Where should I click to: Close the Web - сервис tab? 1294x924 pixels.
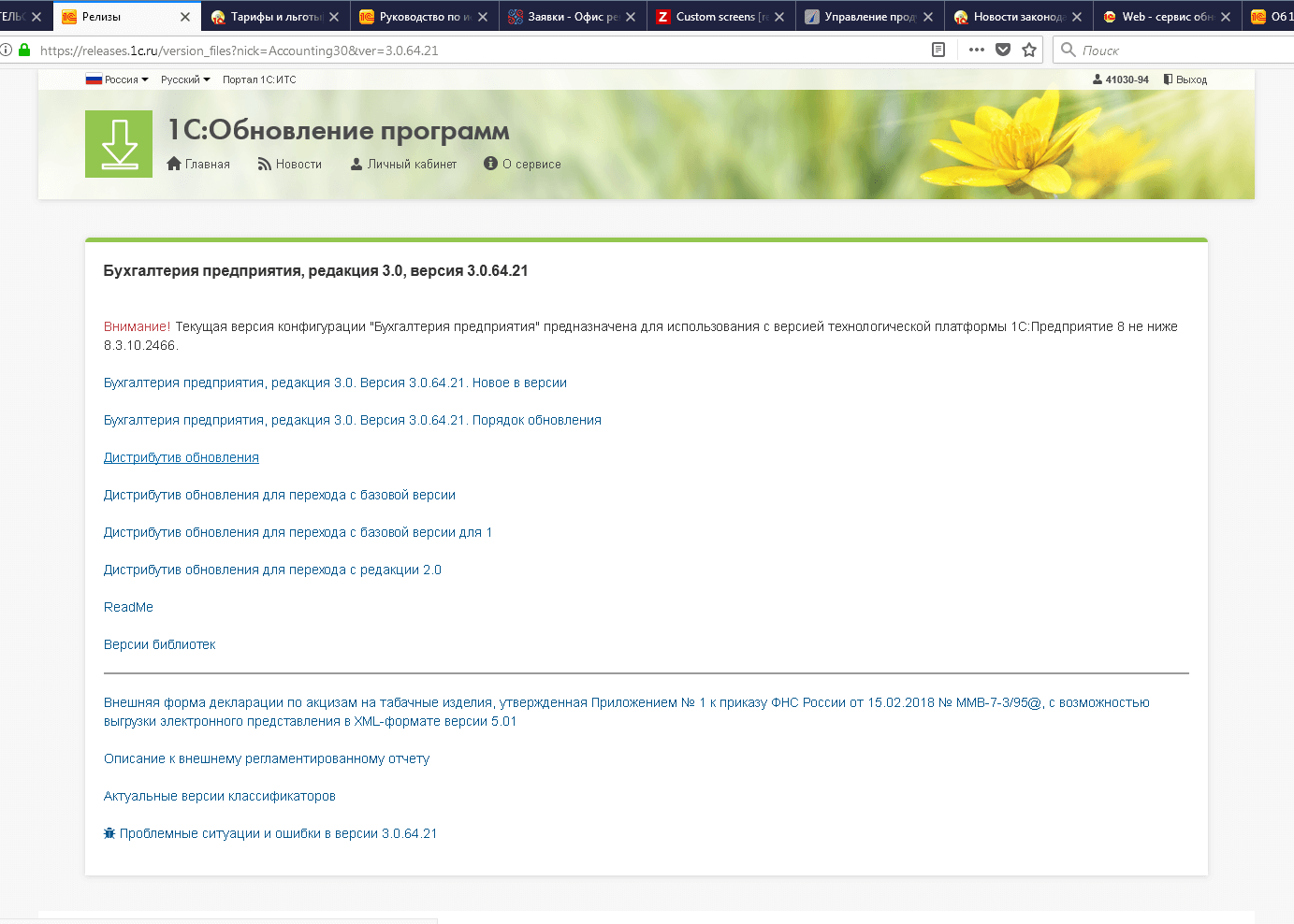pyautogui.click(x=1226, y=17)
